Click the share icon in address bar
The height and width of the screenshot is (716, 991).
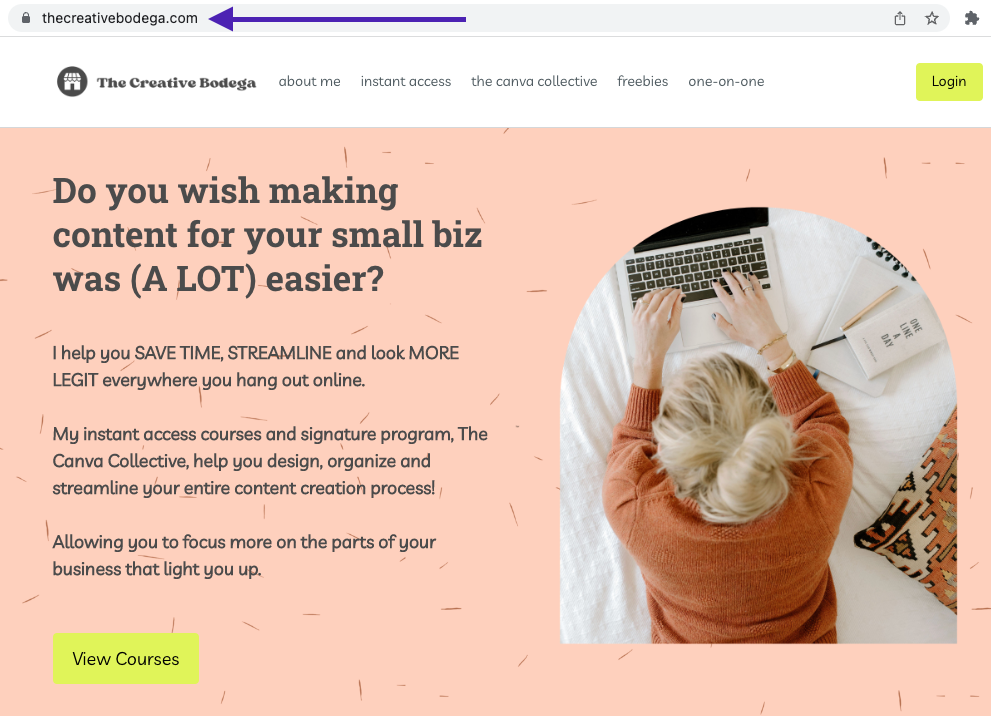(900, 18)
